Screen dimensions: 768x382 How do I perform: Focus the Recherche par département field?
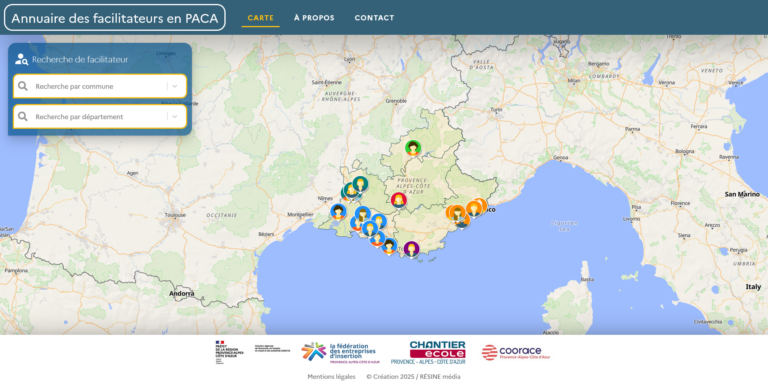point(100,117)
